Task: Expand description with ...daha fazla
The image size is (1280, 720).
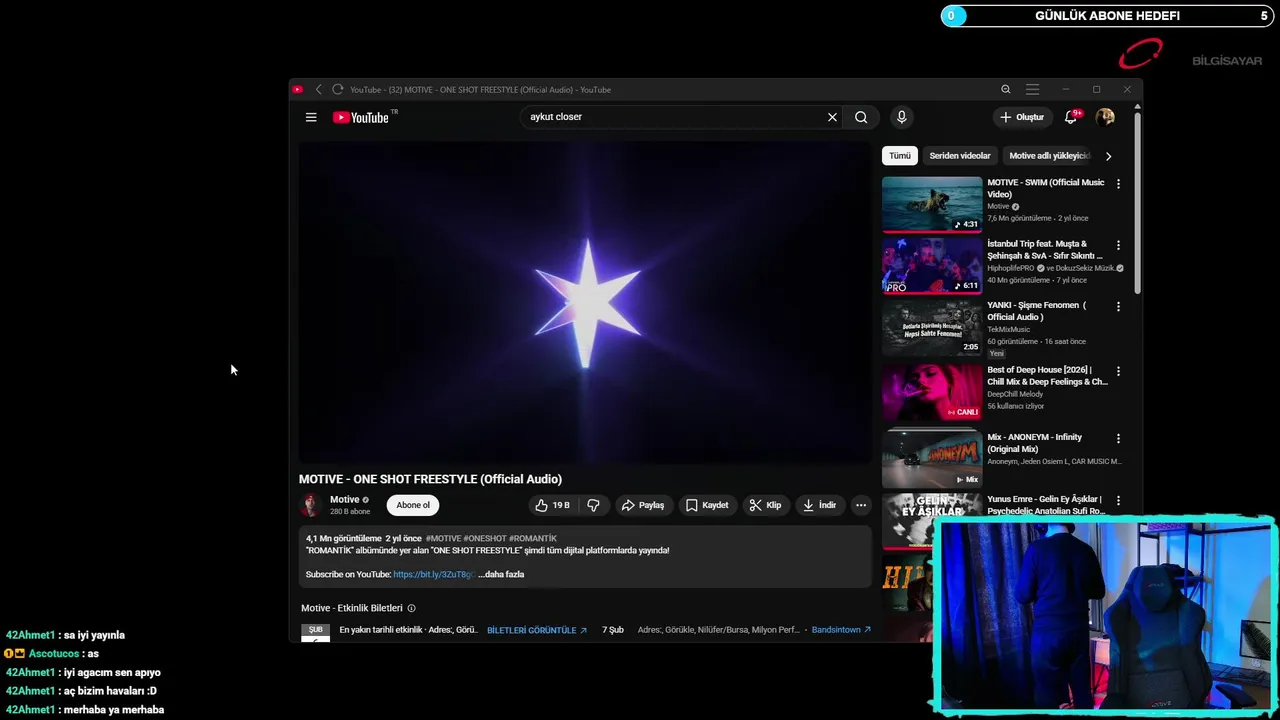Action: coord(501,575)
